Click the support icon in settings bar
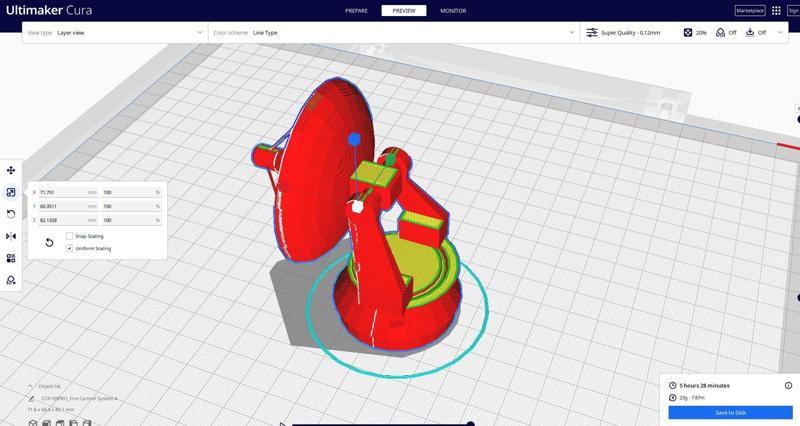The height and width of the screenshot is (426, 800). pos(720,33)
